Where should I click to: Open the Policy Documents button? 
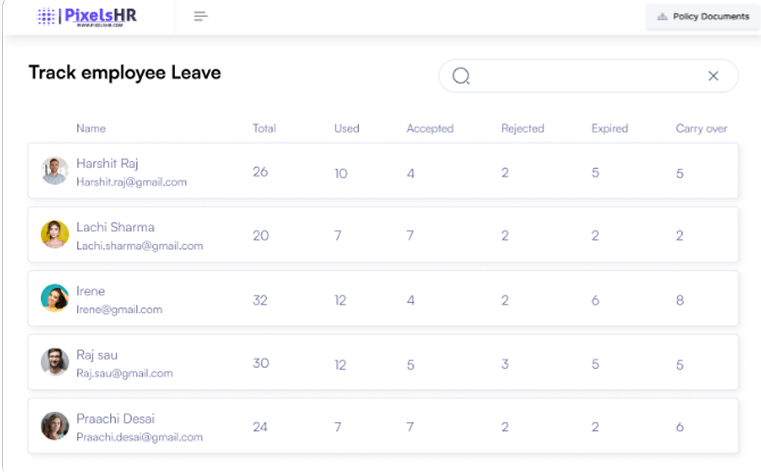[703, 17]
